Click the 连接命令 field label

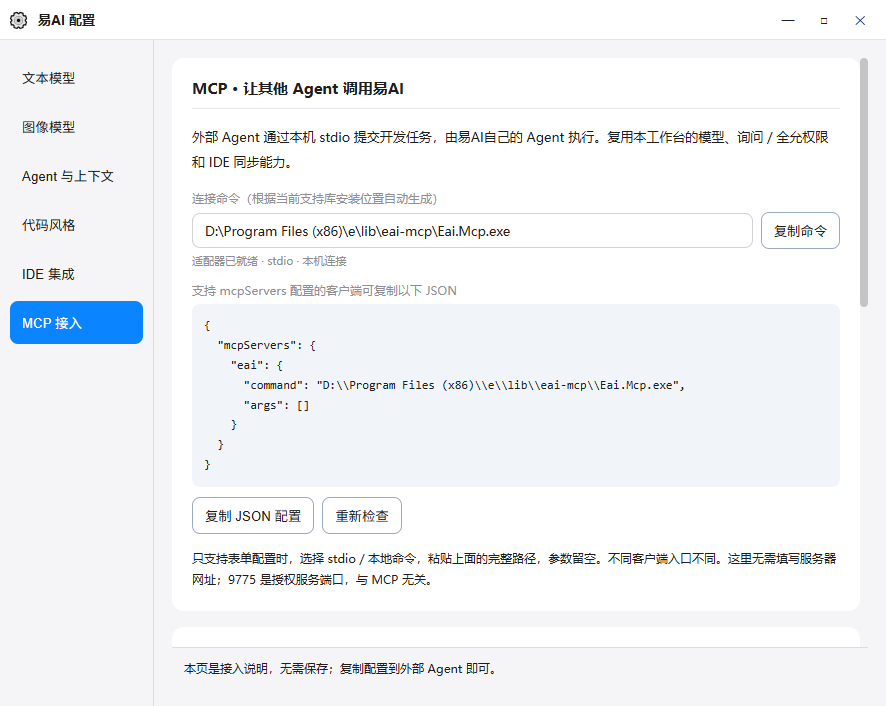(314, 198)
